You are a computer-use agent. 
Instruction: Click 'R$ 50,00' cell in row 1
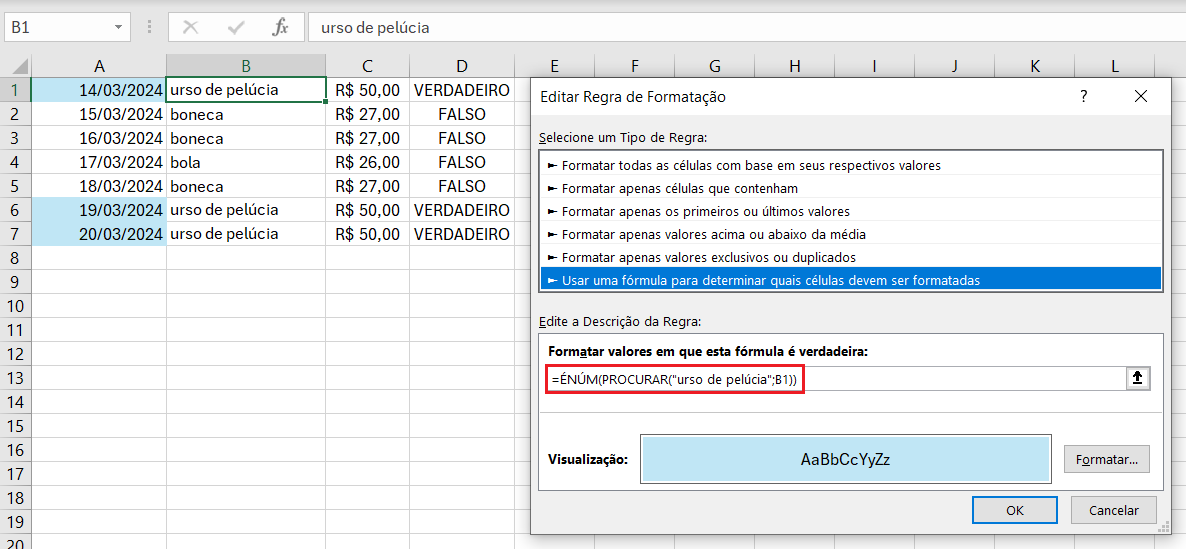pyautogui.click(x=368, y=90)
